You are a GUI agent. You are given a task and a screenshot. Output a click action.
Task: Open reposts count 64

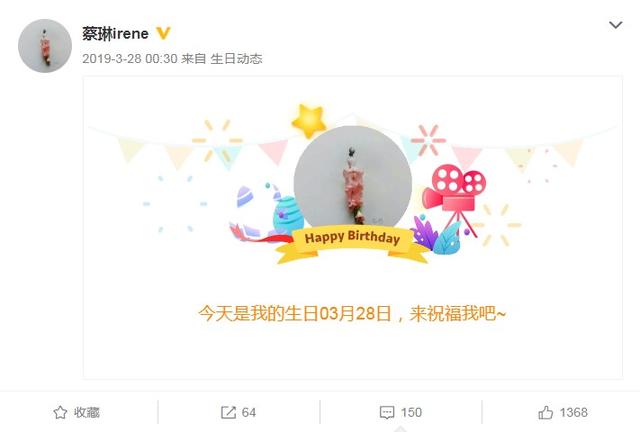[x=249, y=412]
